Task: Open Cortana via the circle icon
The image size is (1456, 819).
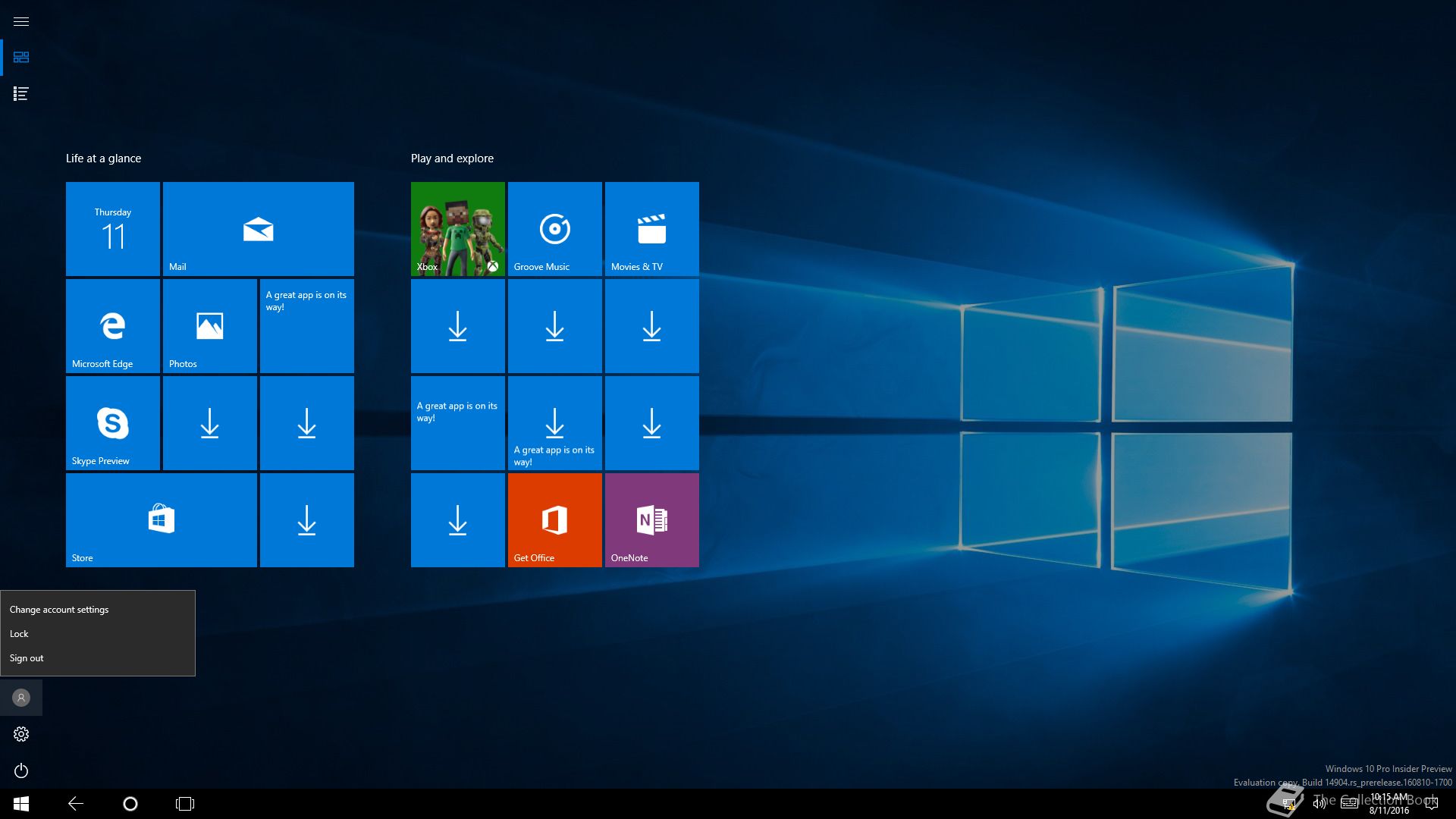Action: (x=130, y=804)
